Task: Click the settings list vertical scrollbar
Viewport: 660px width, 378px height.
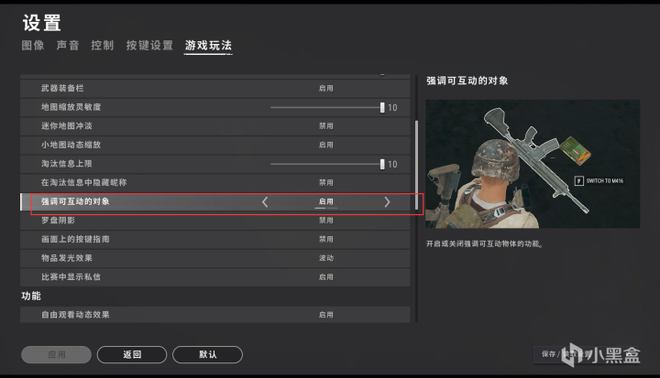Action: (417, 165)
